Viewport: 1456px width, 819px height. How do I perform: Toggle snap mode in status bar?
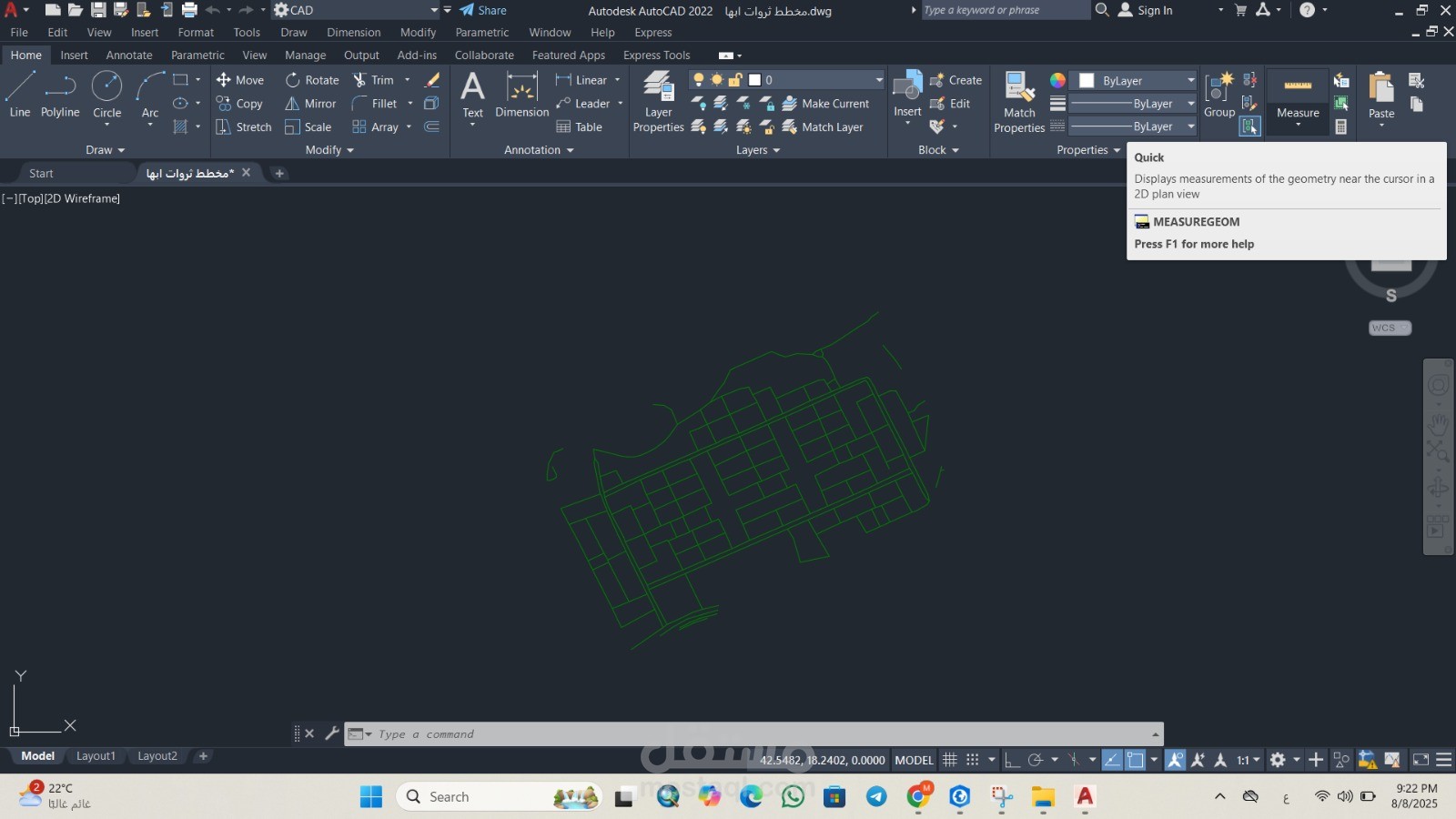(x=973, y=760)
